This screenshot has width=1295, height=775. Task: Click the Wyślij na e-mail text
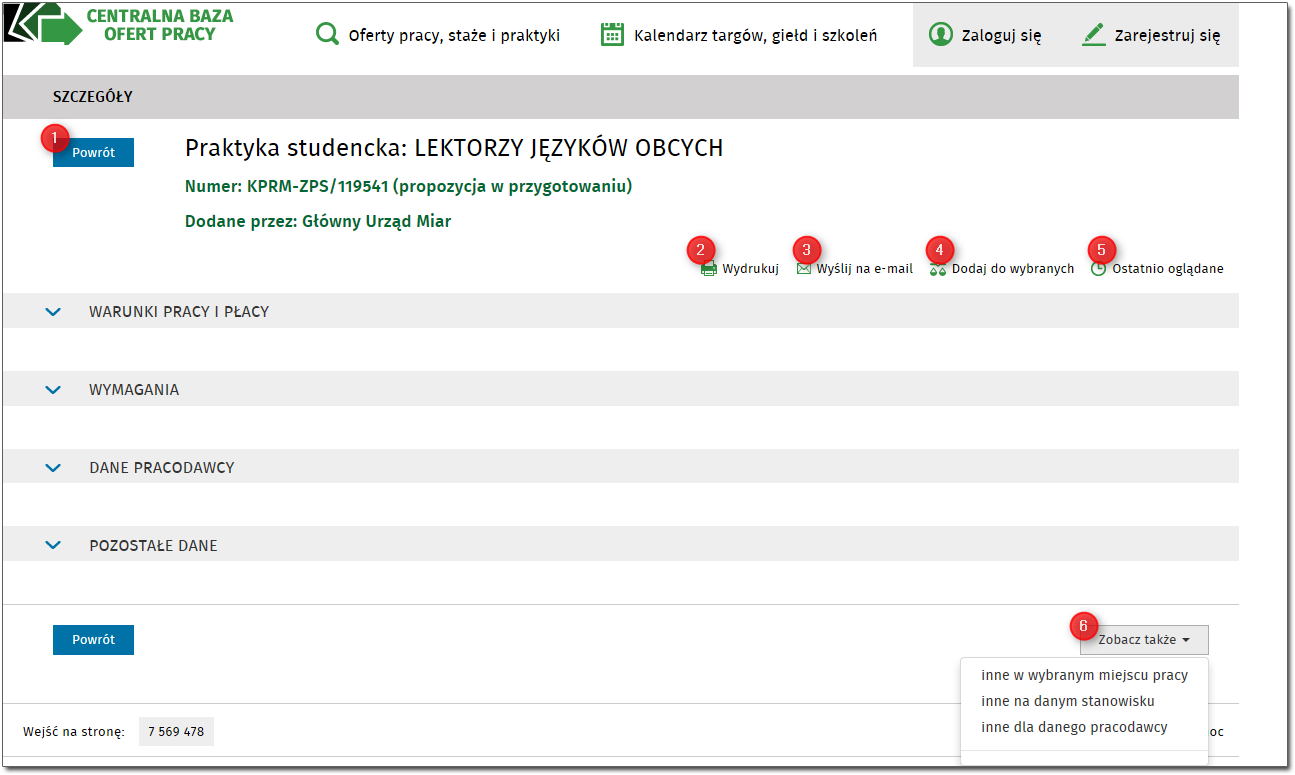point(865,269)
